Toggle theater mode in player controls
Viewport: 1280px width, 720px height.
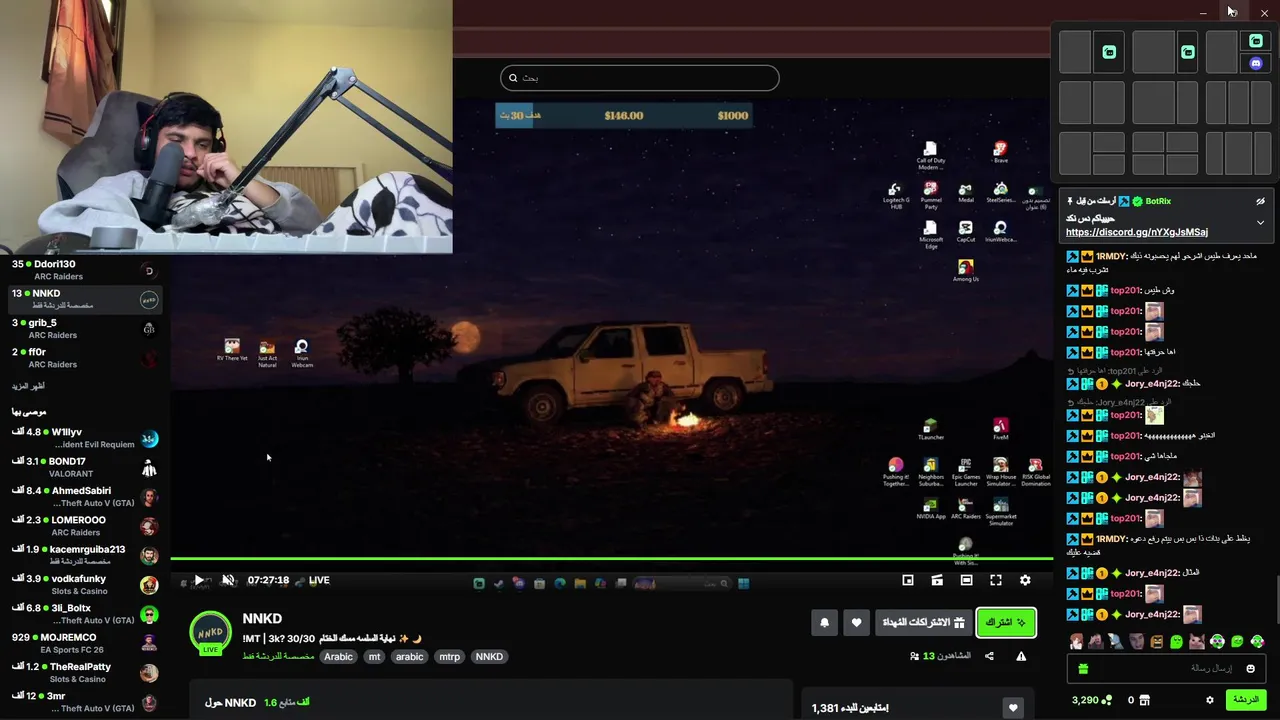pyautogui.click(x=966, y=580)
